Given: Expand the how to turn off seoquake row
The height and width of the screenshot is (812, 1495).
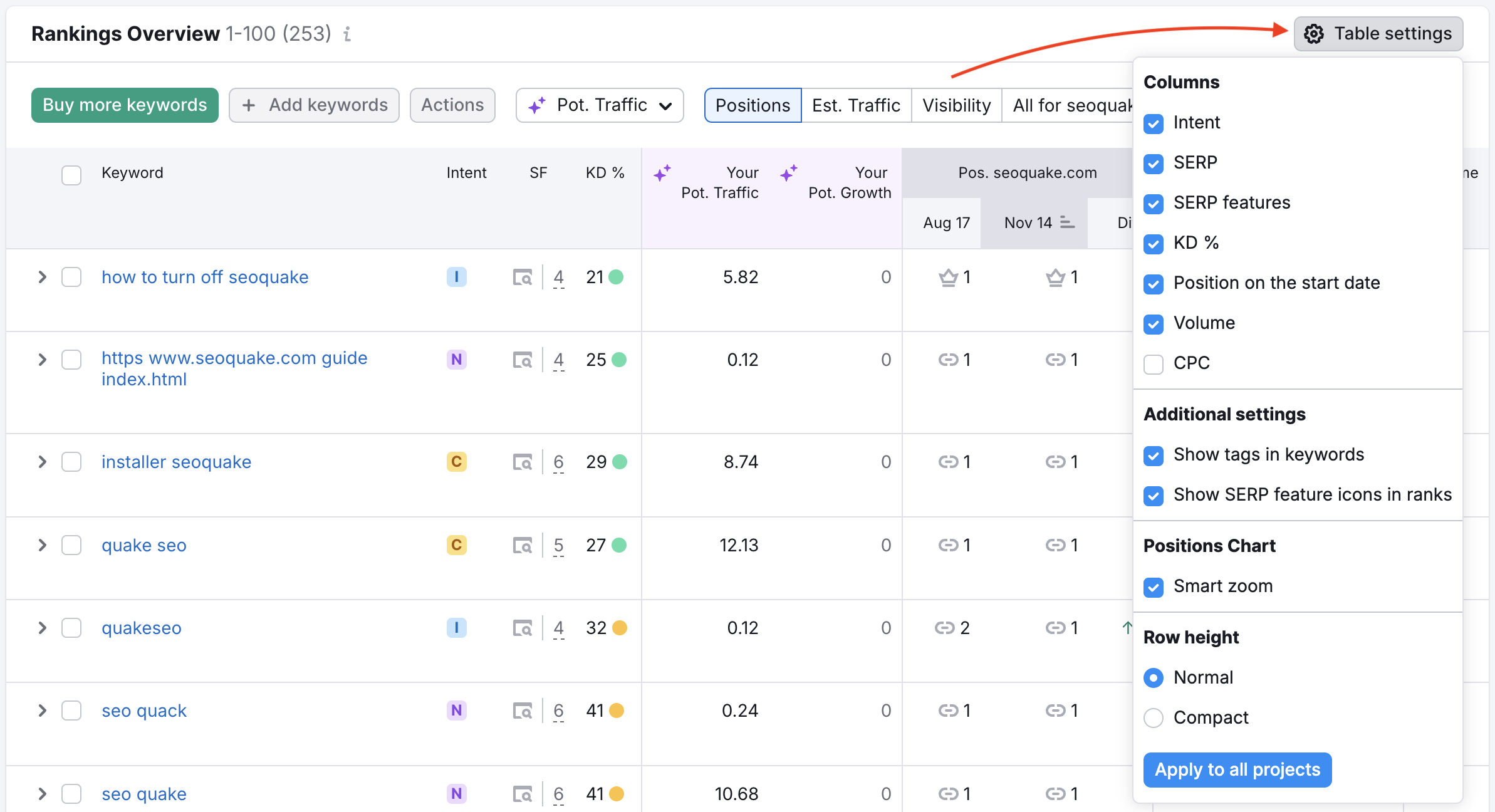Looking at the screenshot, I should [x=42, y=277].
